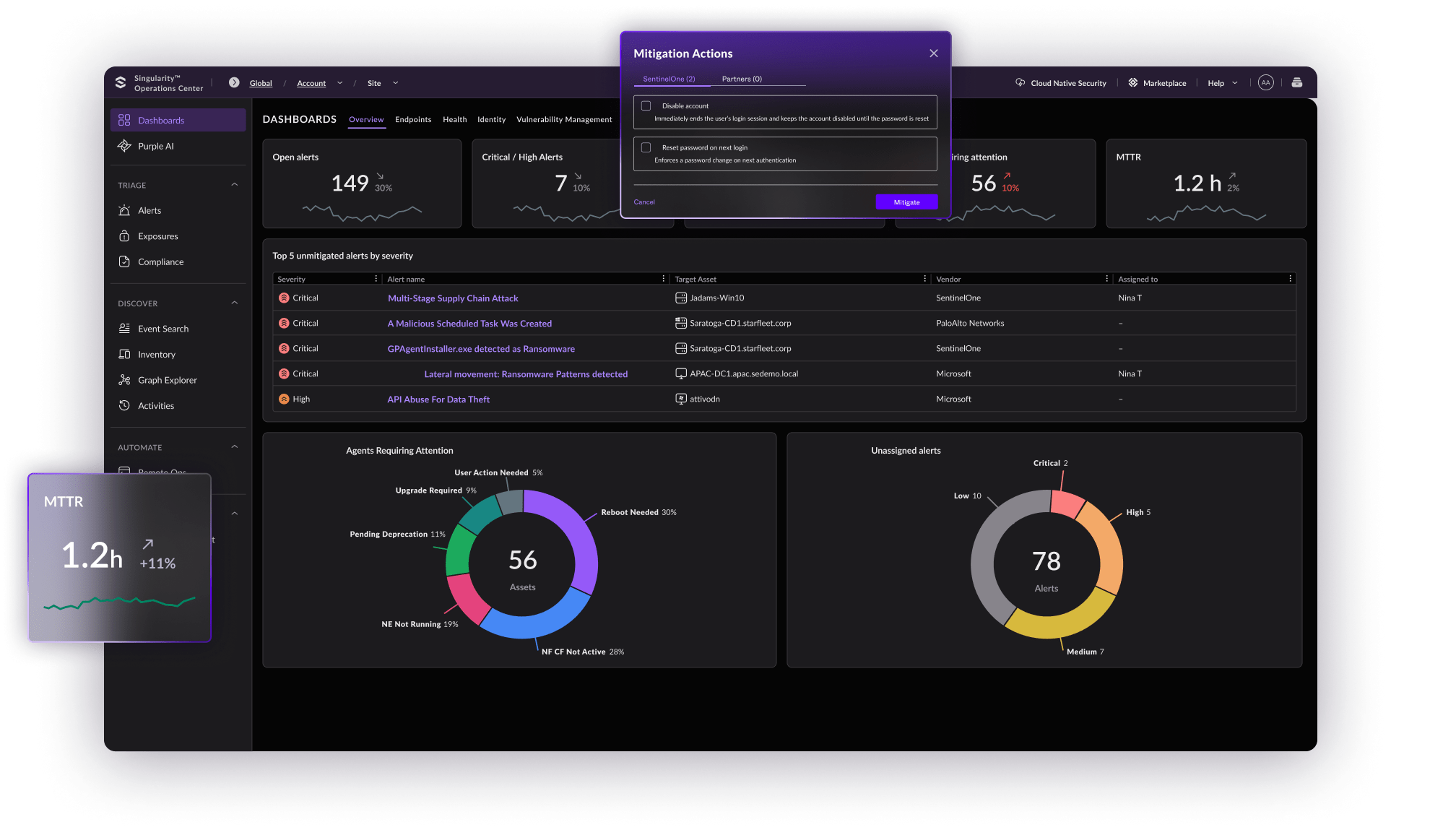The height and width of the screenshot is (830, 1456).
Task: Open Event Search icon in sidebar
Action: coord(124,329)
